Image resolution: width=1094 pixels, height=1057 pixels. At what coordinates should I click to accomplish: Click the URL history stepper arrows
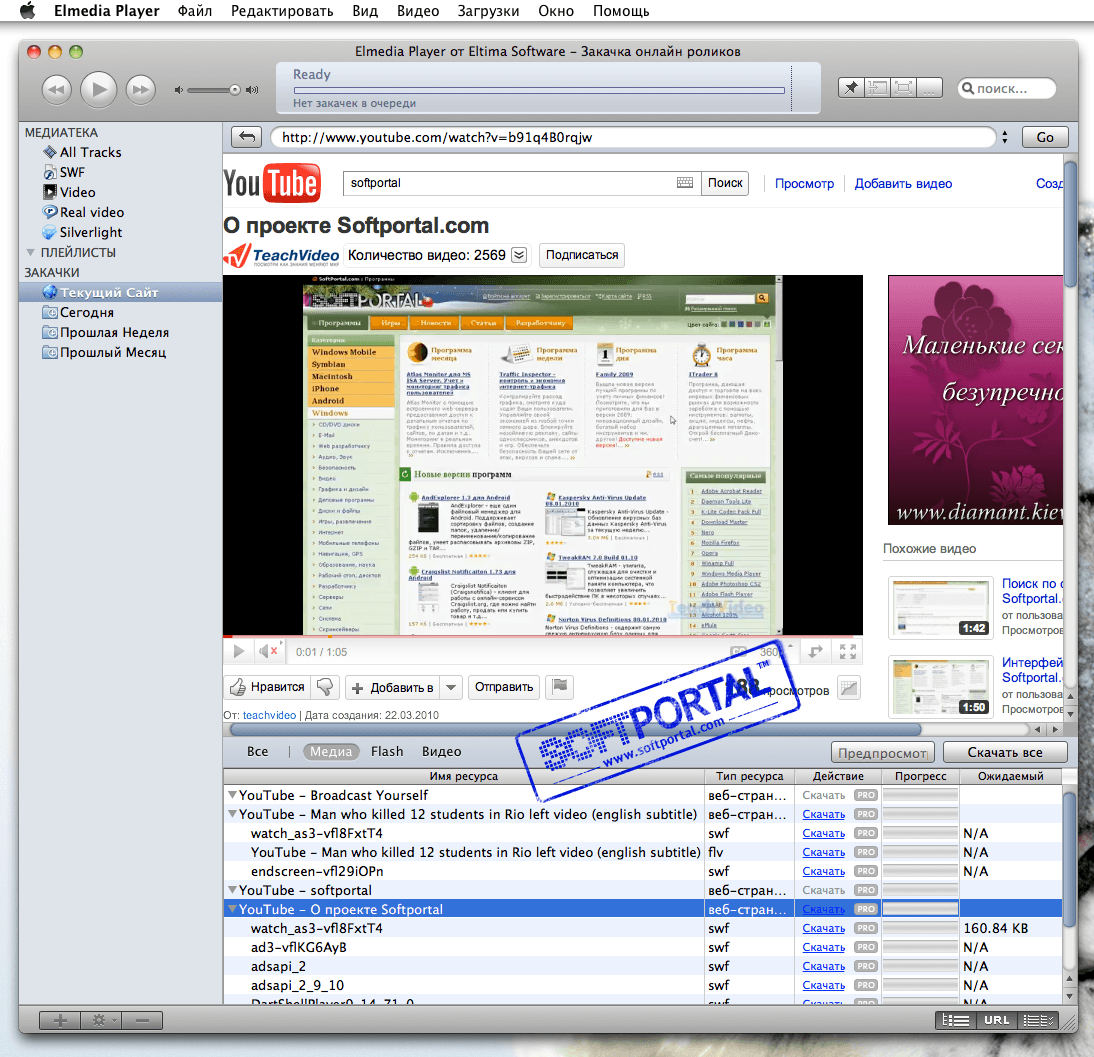click(1005, 137)
